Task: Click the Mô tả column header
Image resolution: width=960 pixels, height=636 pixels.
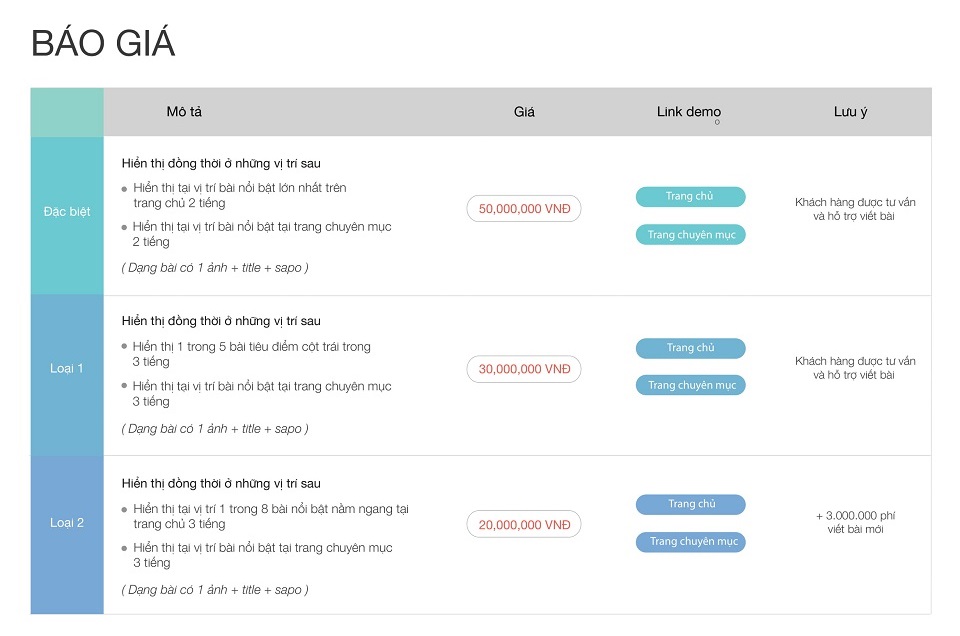Action: [184, 112]
